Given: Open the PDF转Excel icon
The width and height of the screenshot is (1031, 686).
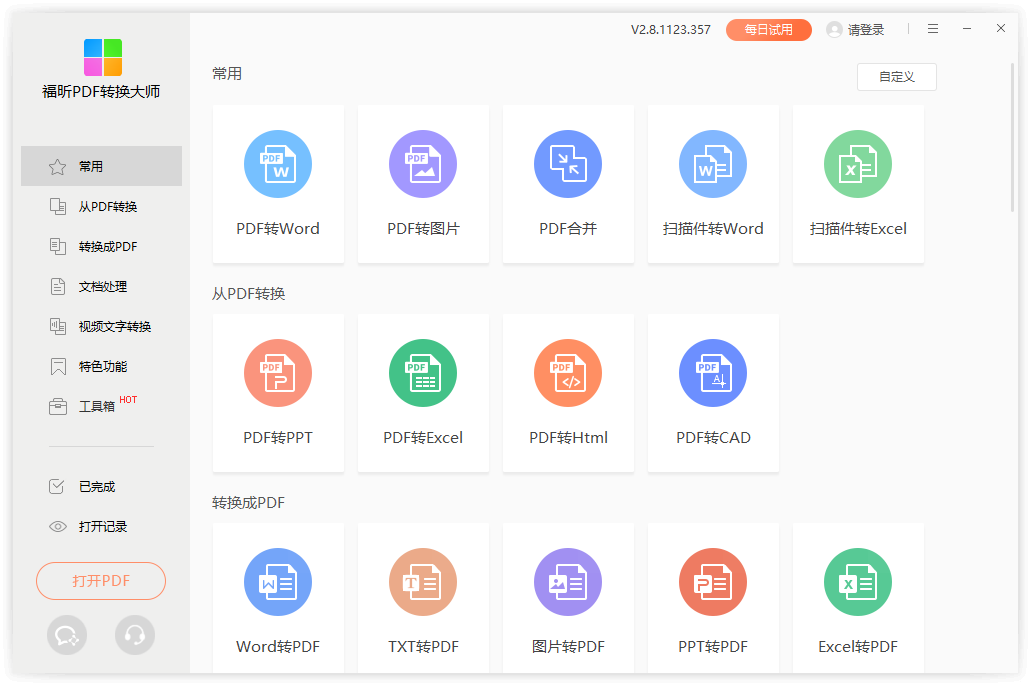Looking at the screenshot, I should 423,373.
